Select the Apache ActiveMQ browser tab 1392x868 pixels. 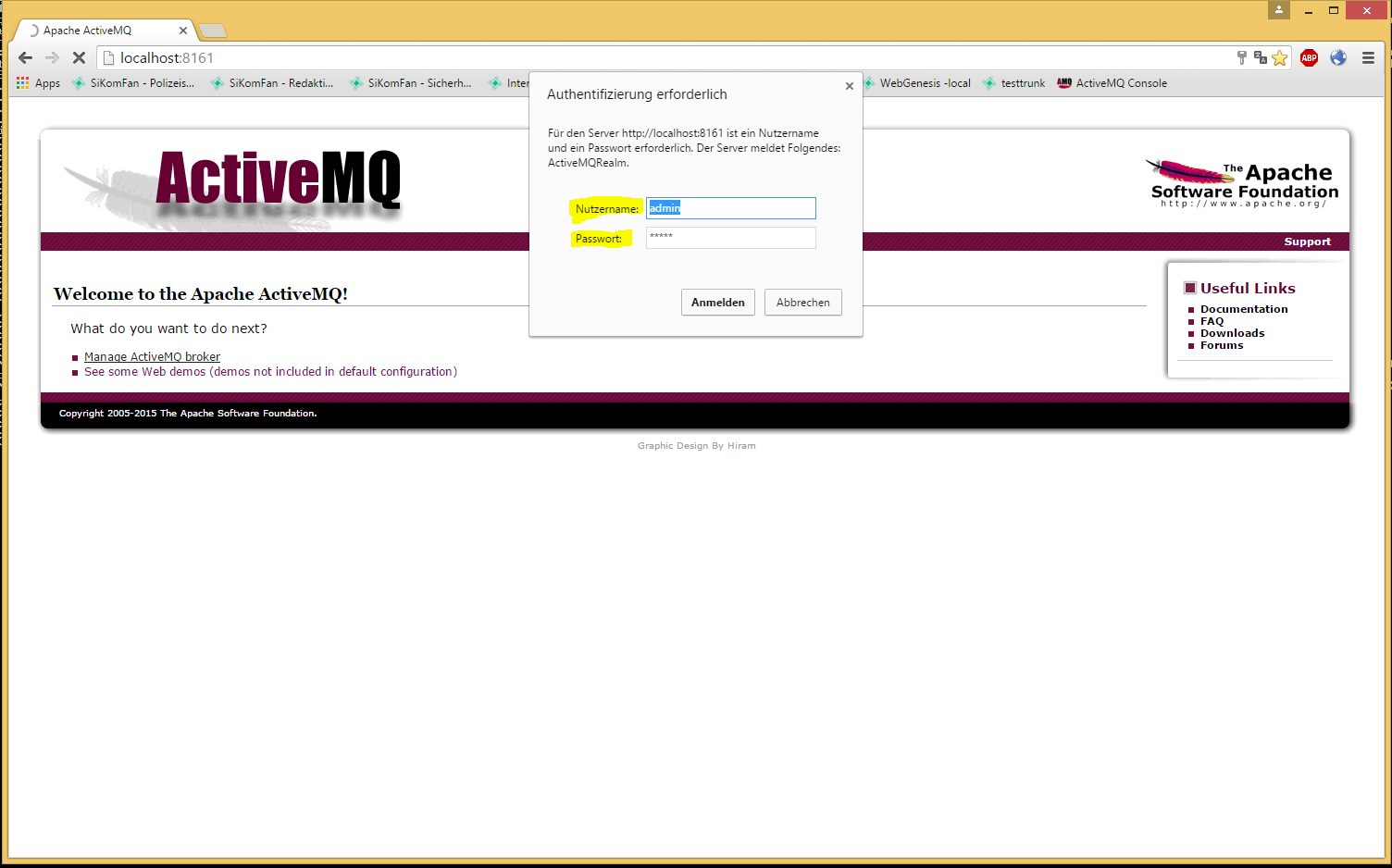click(x=102, y=31)
